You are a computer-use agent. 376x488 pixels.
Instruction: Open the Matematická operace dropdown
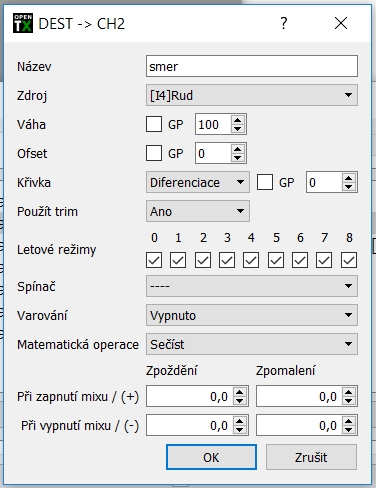252,344
